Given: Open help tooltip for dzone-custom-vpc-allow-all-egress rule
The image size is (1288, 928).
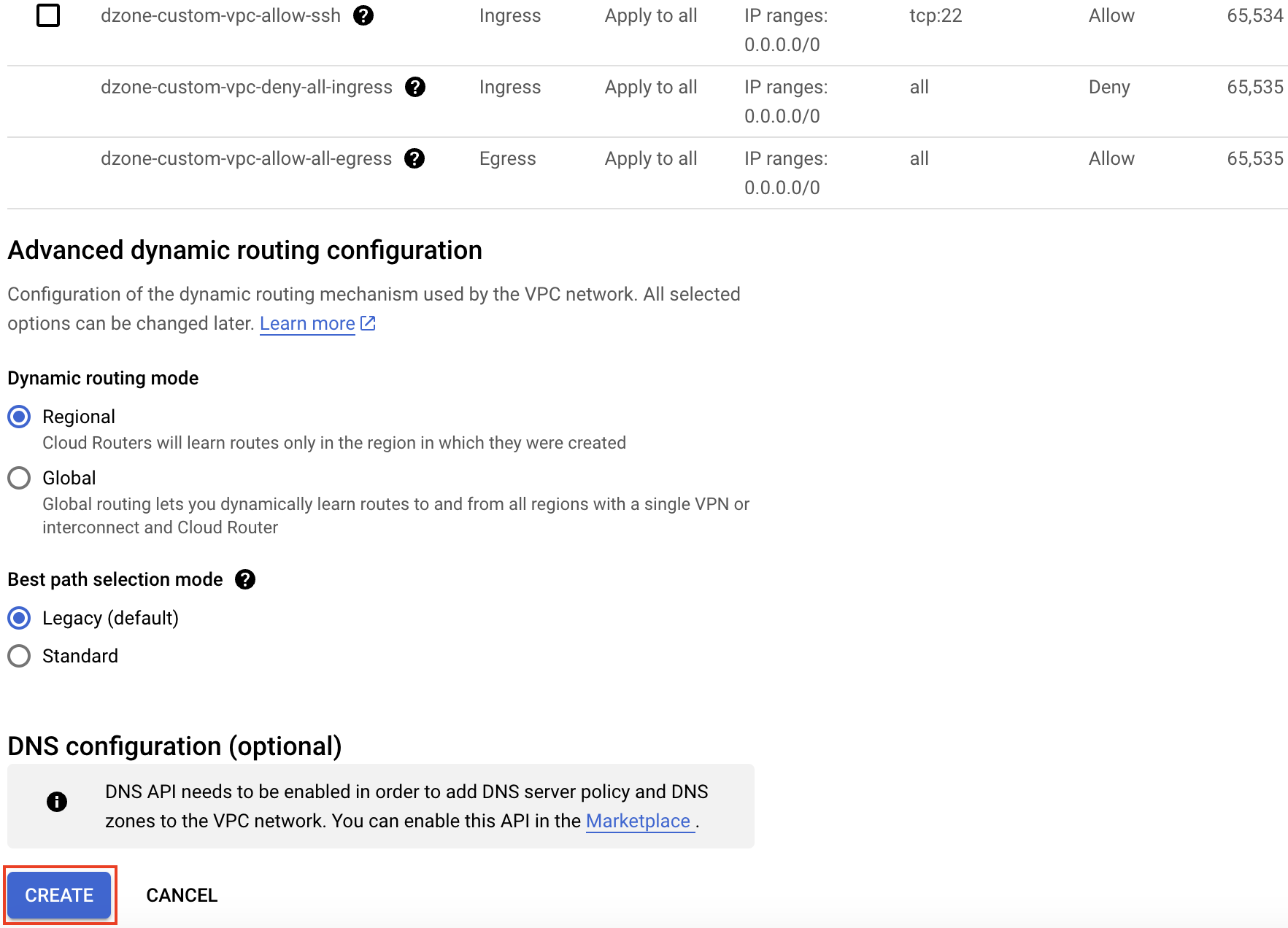Looking at the screenshot, I should pyautogui.click(x=415, y=158).
